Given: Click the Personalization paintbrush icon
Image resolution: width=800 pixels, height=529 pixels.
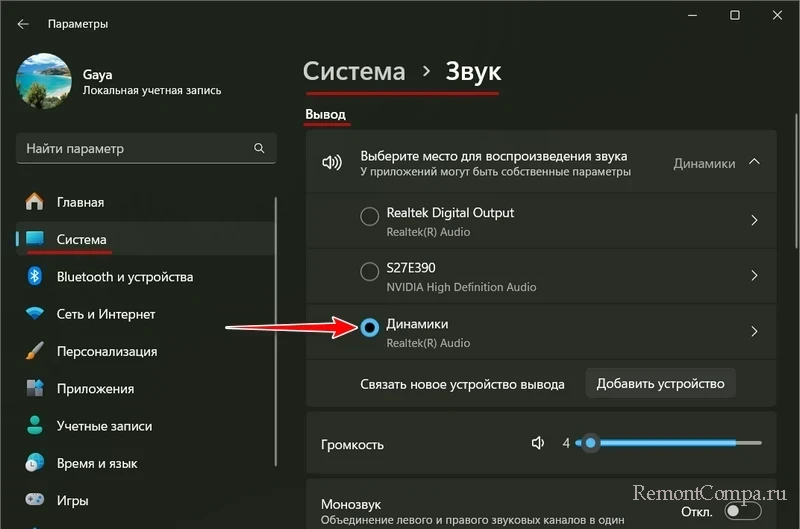Looking at the screenshot, I should (35, 352).
